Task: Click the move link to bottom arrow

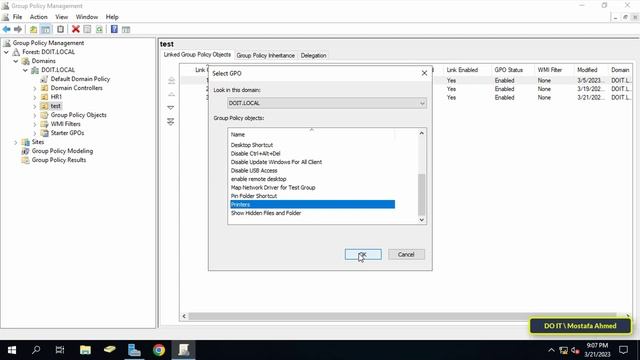Action: point(171,122)
